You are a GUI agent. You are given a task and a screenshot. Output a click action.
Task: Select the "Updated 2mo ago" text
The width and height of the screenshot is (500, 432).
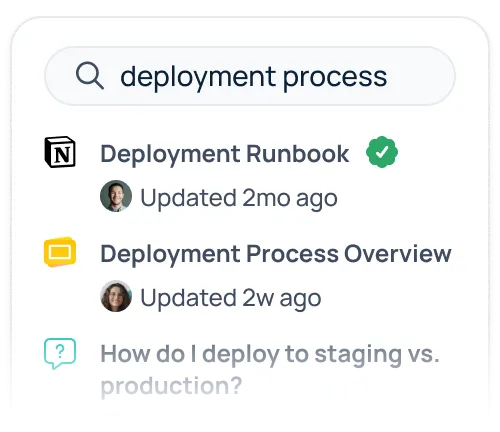pos(239,198)
